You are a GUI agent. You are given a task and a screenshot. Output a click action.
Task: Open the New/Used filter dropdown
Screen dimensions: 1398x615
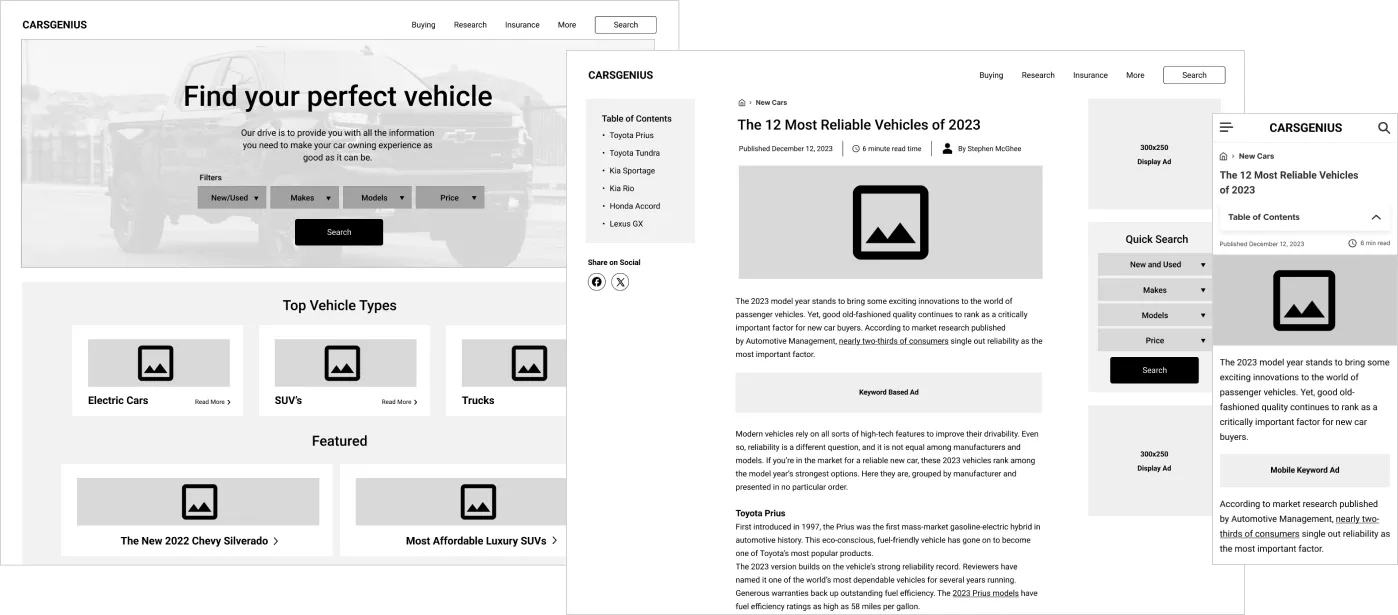232,197
